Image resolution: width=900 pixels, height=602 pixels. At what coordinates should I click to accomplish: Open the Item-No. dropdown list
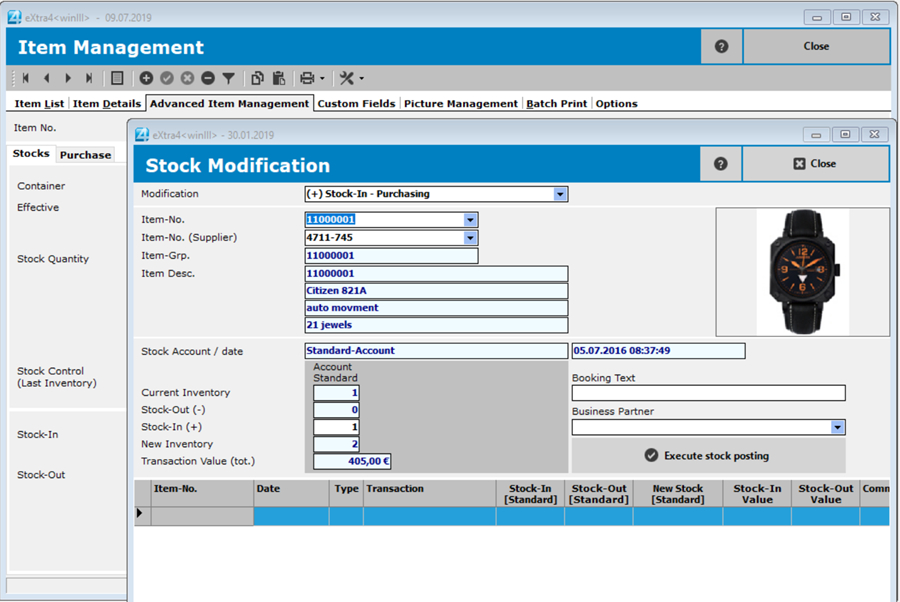pyautogui.click(x=471, y=220)
